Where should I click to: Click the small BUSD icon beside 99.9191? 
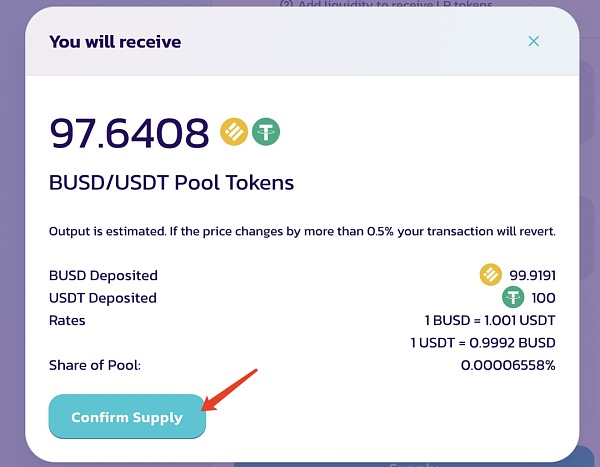pyautogui.click(x=491, y=274)
